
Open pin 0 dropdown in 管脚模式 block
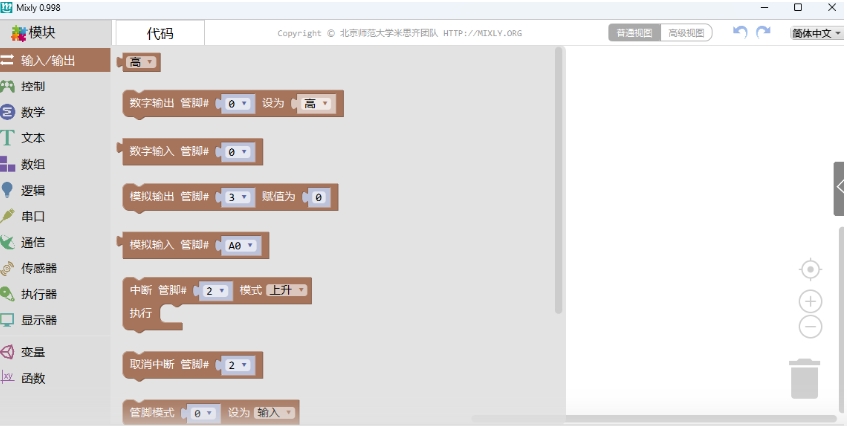[x=204, y=414]
